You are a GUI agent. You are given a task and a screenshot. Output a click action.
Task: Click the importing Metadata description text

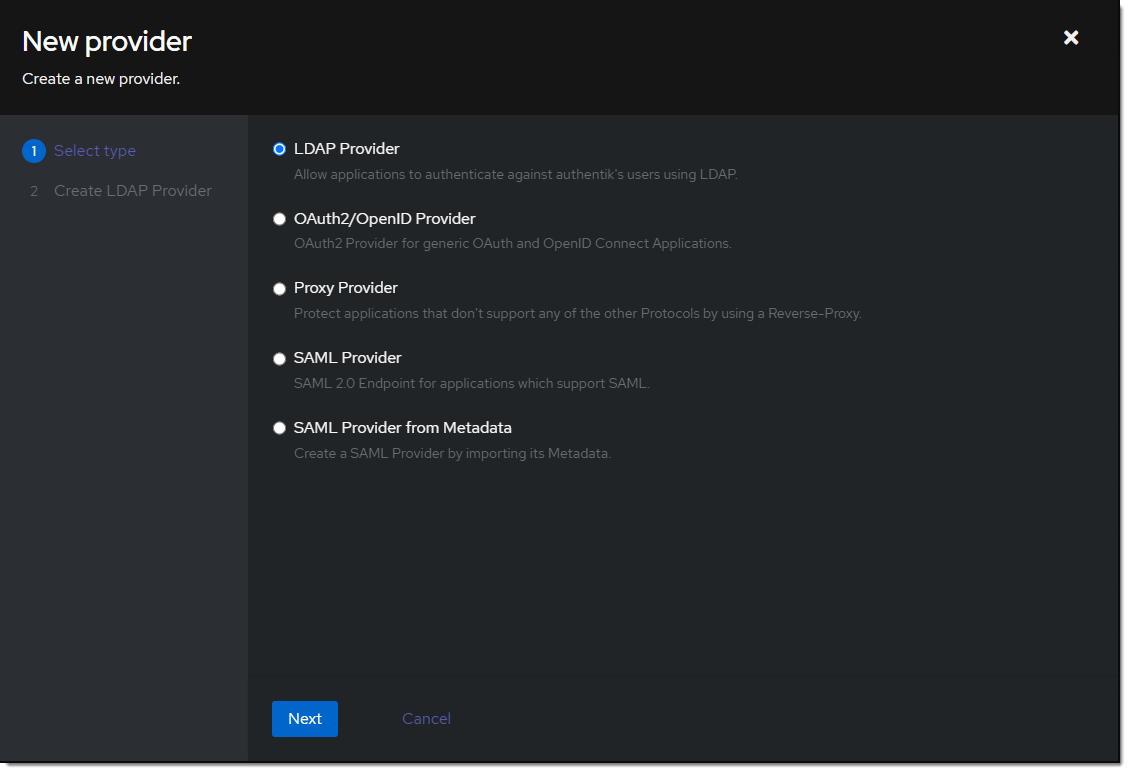point(452,453)
